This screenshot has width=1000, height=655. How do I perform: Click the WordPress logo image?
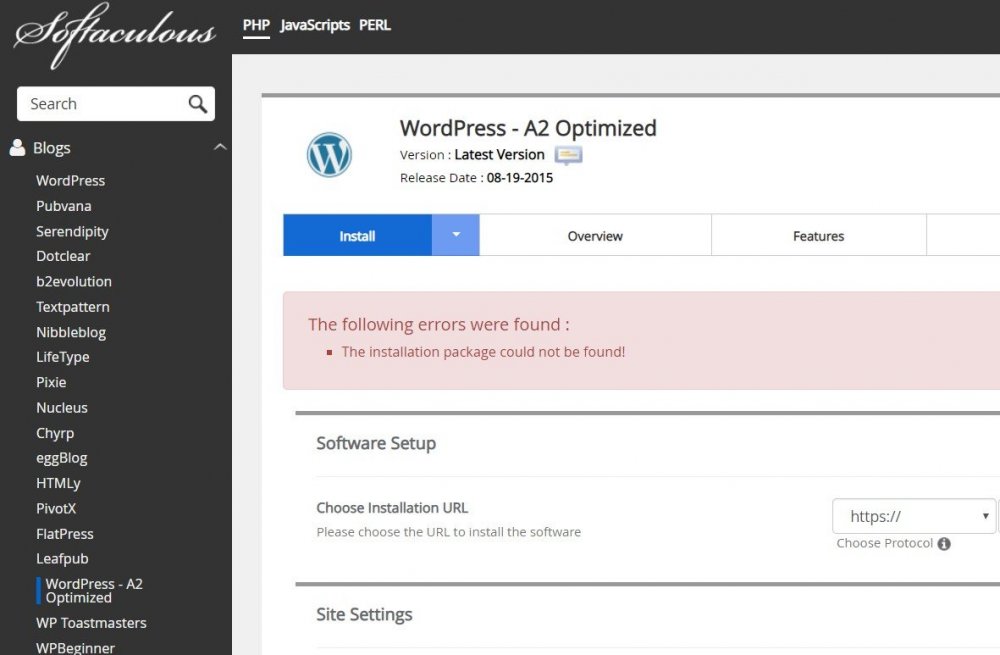pyautogui.click(x=329, y=156)
